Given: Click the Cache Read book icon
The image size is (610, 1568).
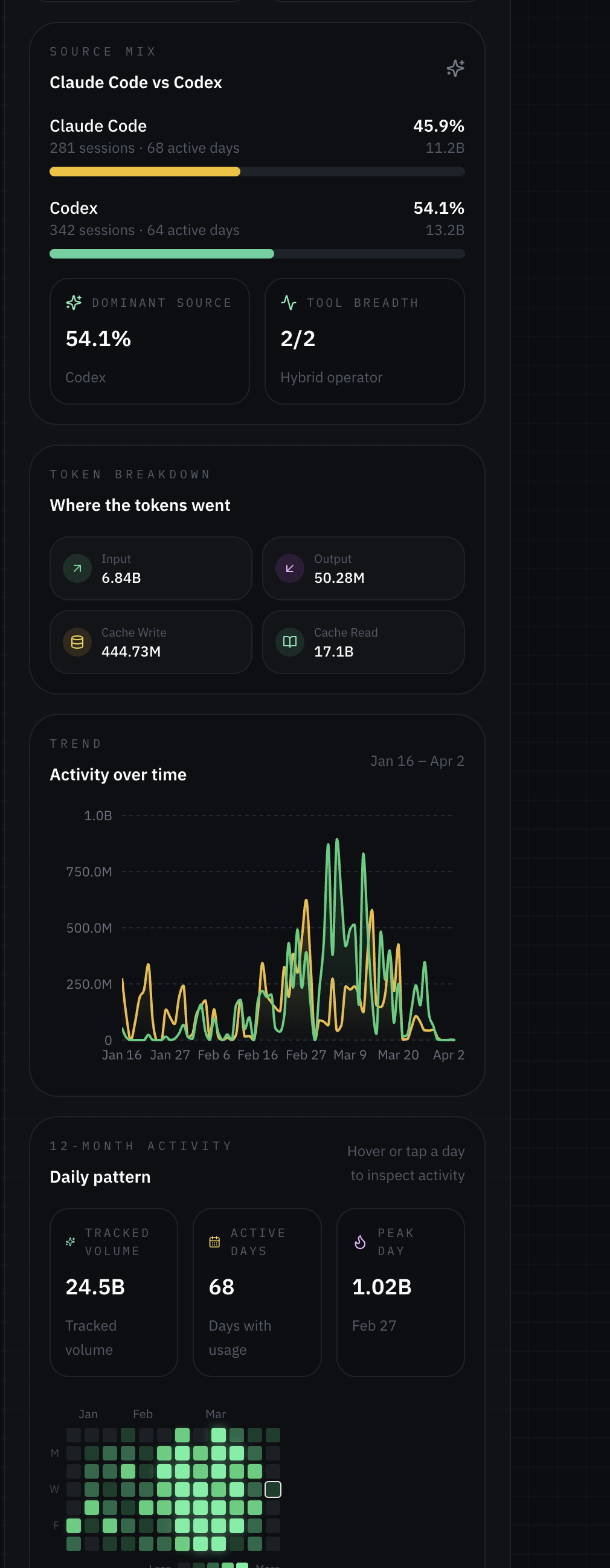Looking at the screenshot, I should coord(290,641).
